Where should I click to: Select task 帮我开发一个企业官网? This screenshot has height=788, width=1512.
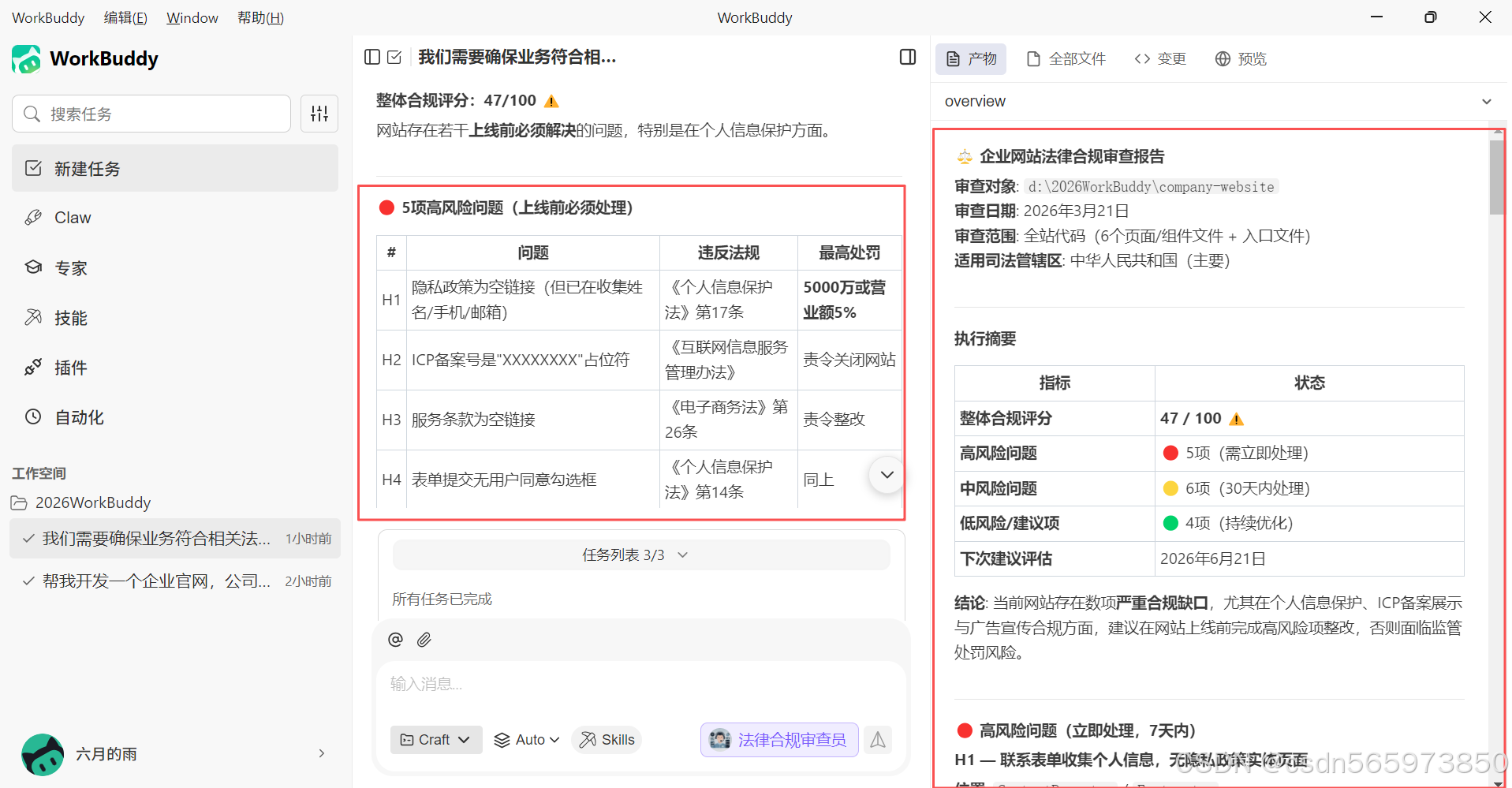(x=175, y=581)
